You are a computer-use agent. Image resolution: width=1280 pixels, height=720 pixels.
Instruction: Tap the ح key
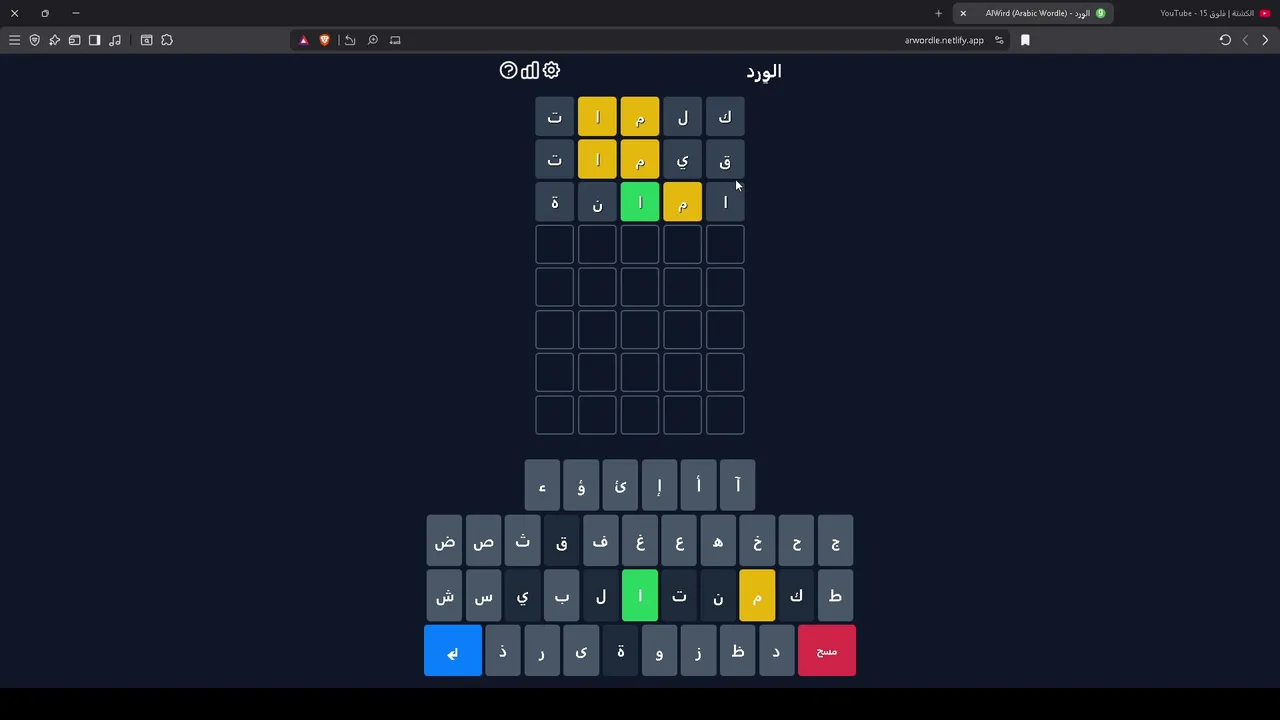796,541
